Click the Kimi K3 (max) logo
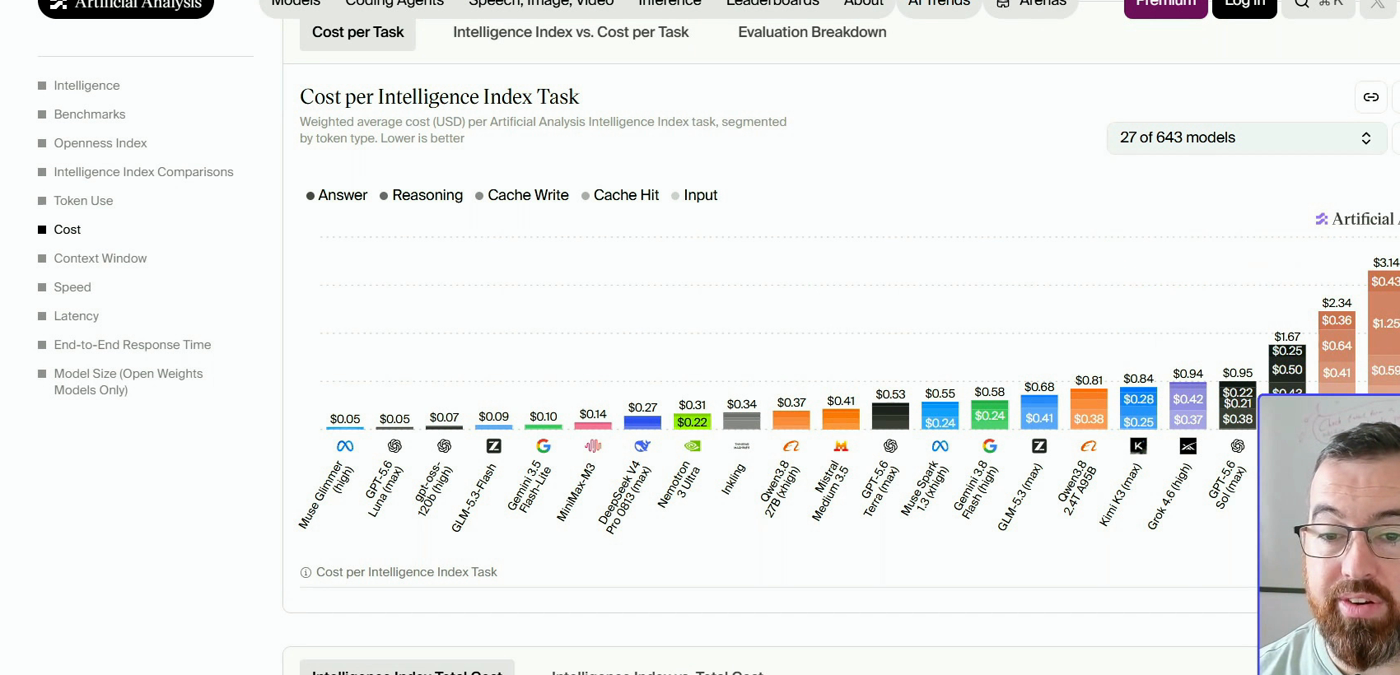This screenshot has height=675, width=1400. tap(1138, 446)
